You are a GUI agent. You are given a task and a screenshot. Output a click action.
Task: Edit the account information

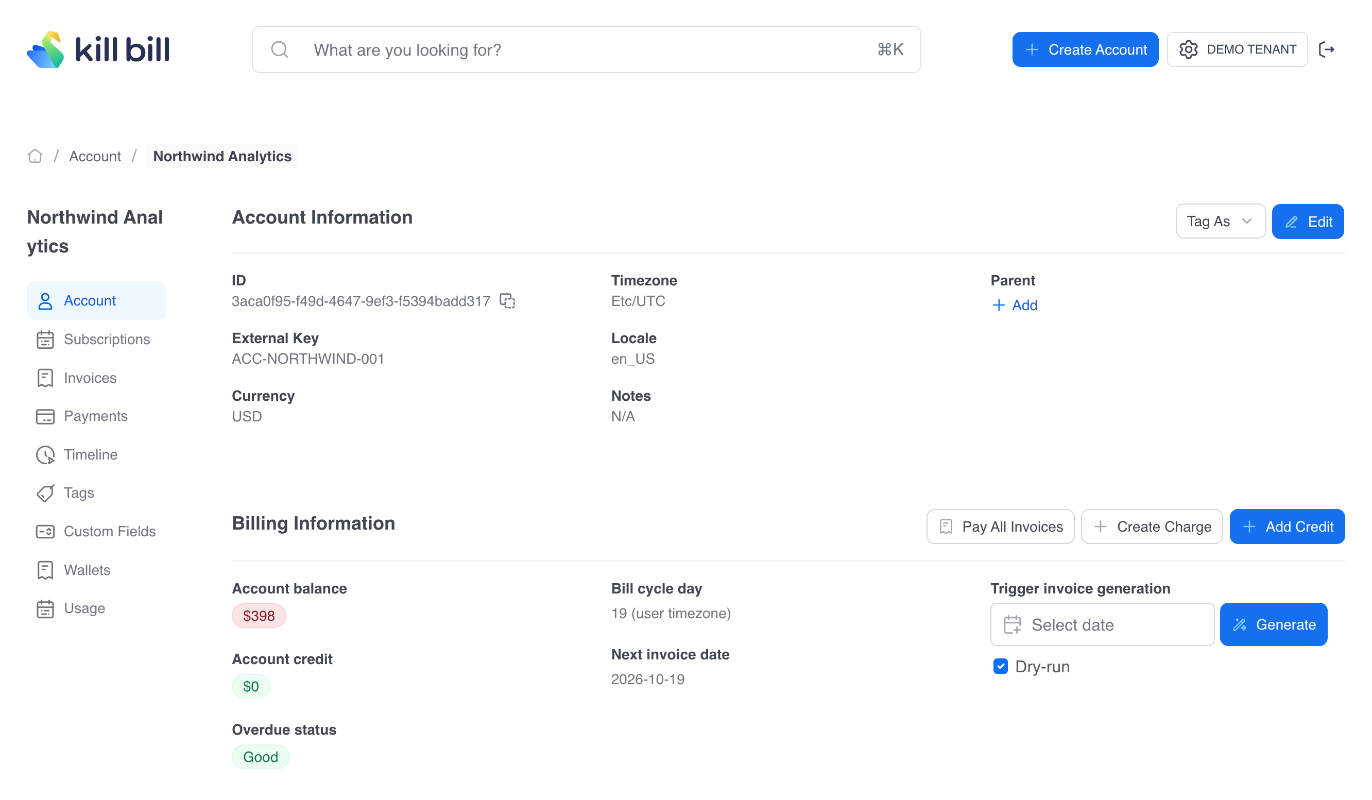tap(1308, 221)
